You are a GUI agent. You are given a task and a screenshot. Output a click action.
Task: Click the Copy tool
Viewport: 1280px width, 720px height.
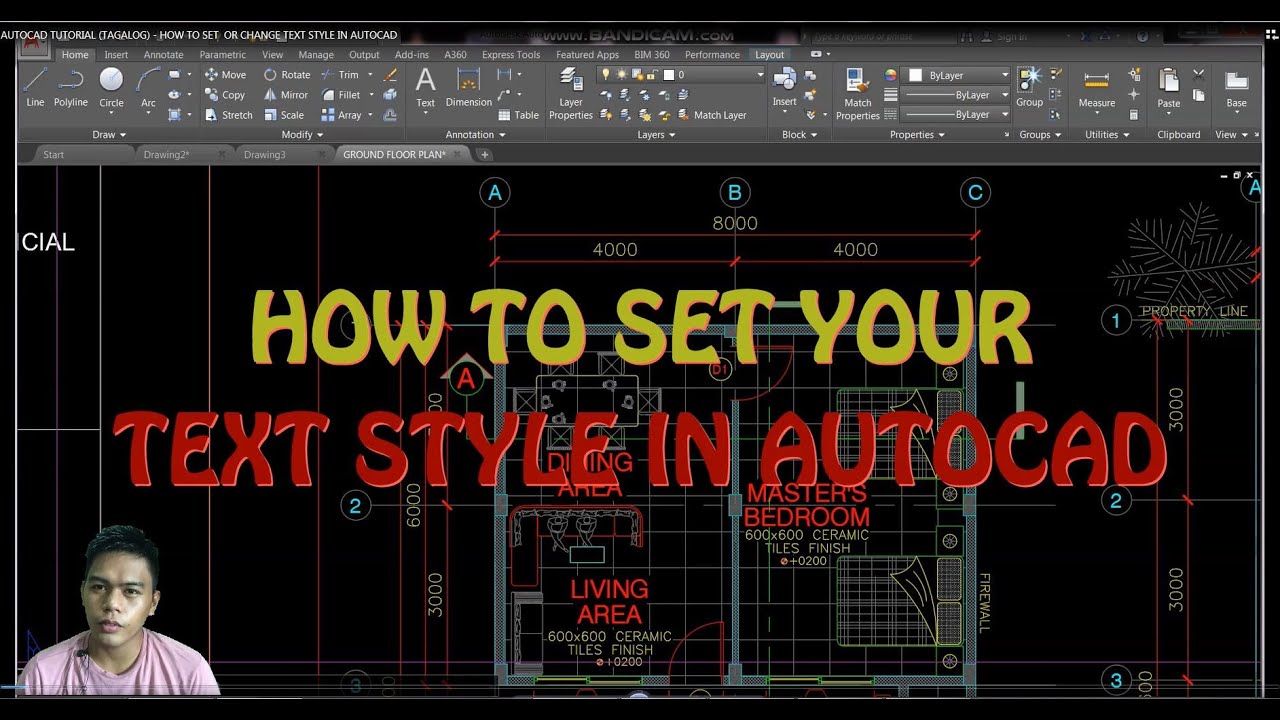[x=225, y=95]
